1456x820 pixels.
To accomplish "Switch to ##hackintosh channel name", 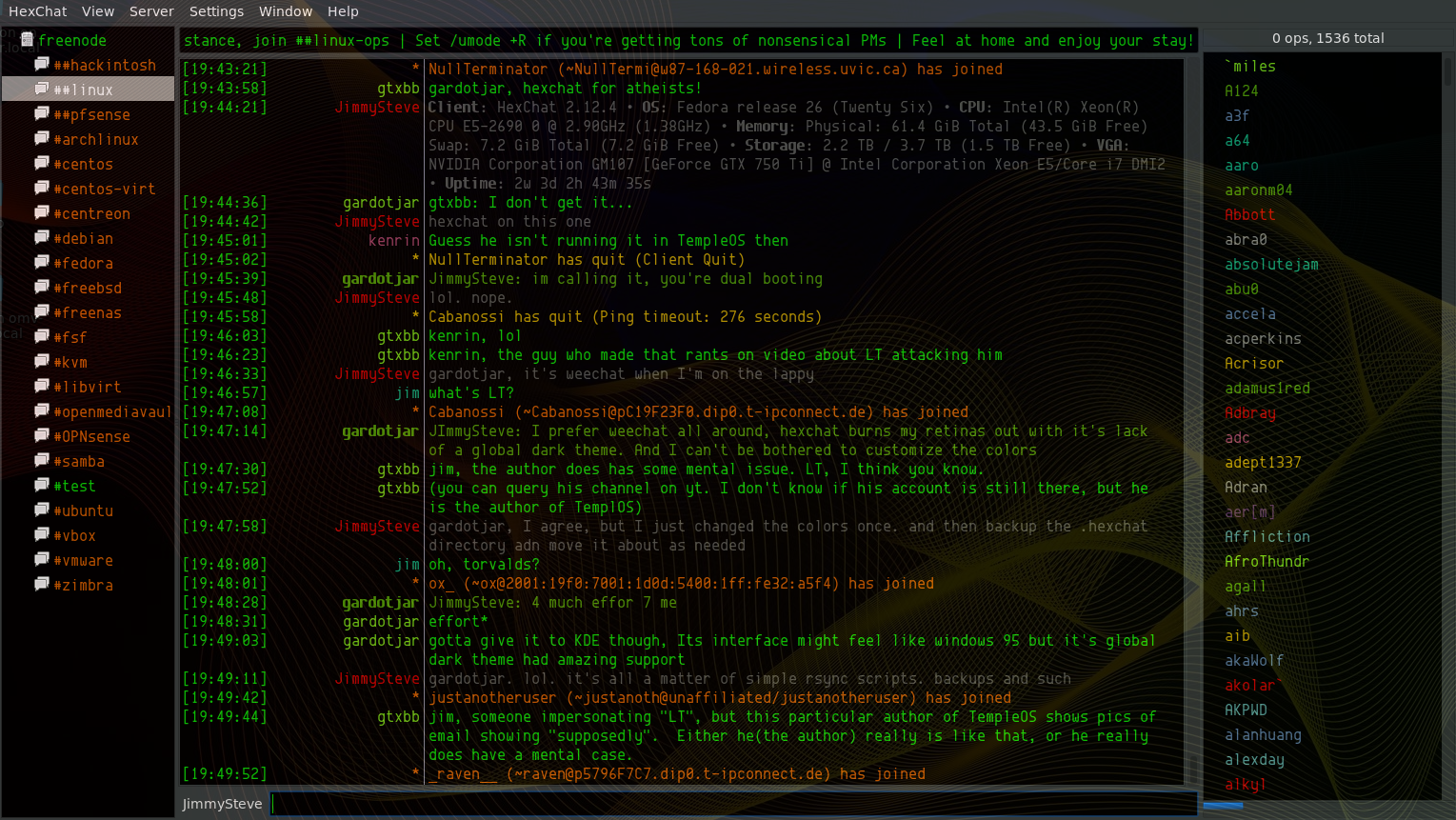I will [x=105, y=65].
